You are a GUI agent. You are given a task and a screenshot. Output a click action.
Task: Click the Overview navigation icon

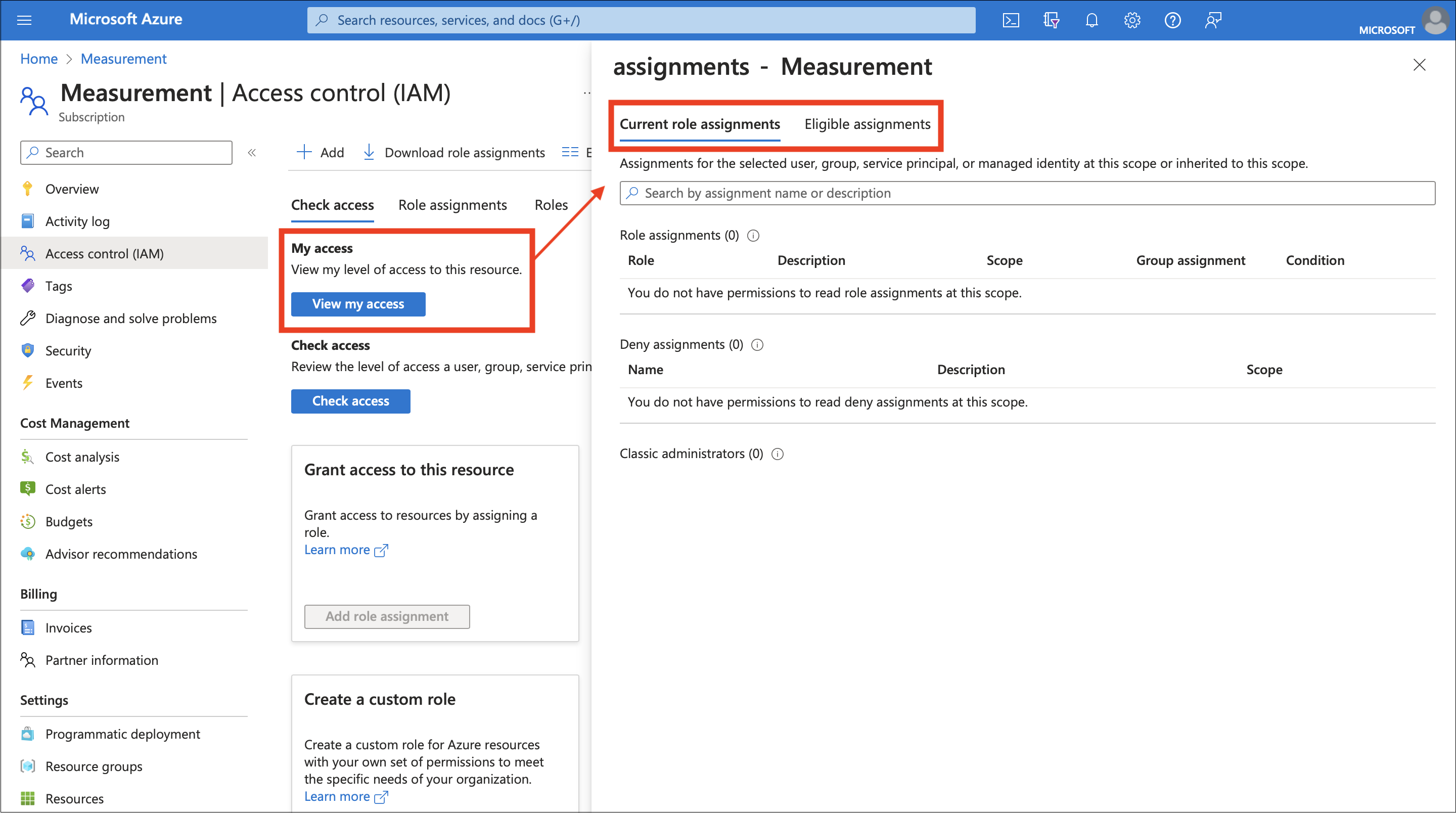tap(28, 188)
